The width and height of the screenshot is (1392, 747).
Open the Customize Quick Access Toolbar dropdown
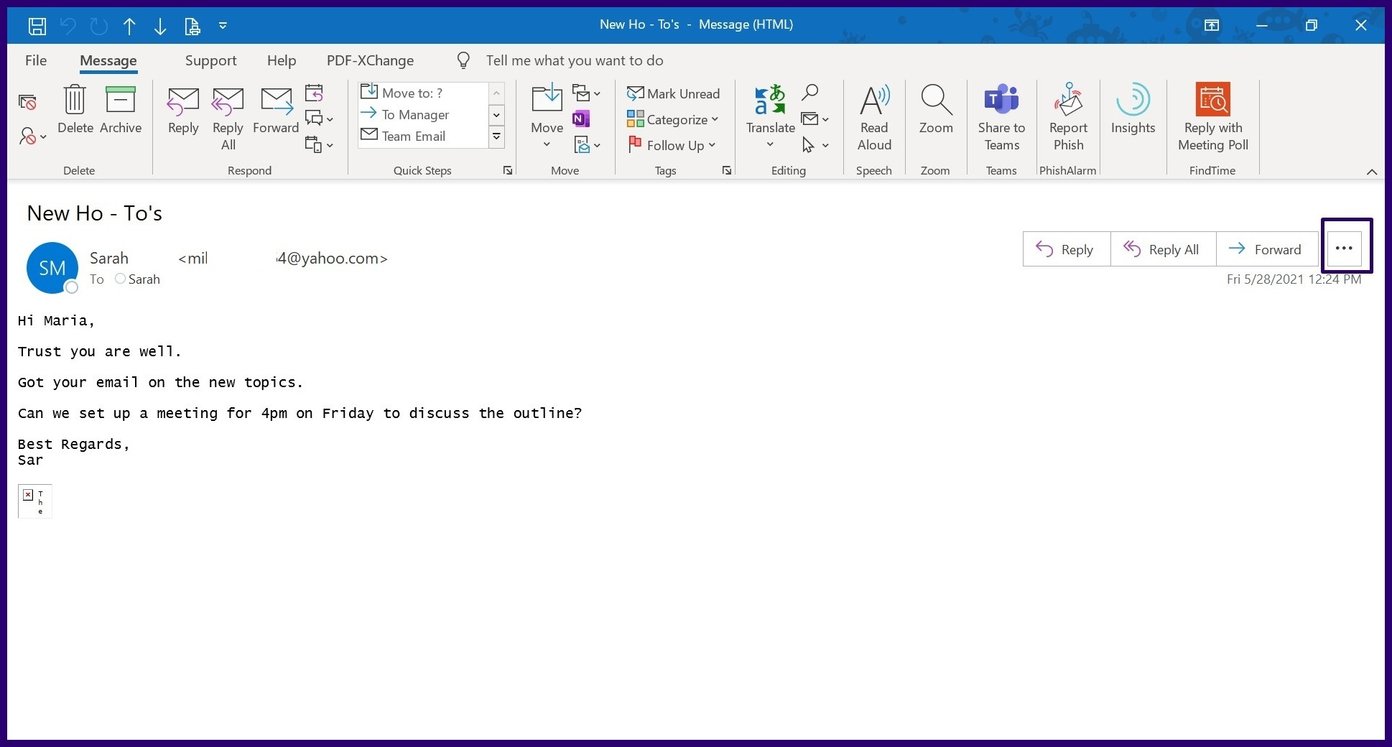pyautogui.click(x=223, y=25)
